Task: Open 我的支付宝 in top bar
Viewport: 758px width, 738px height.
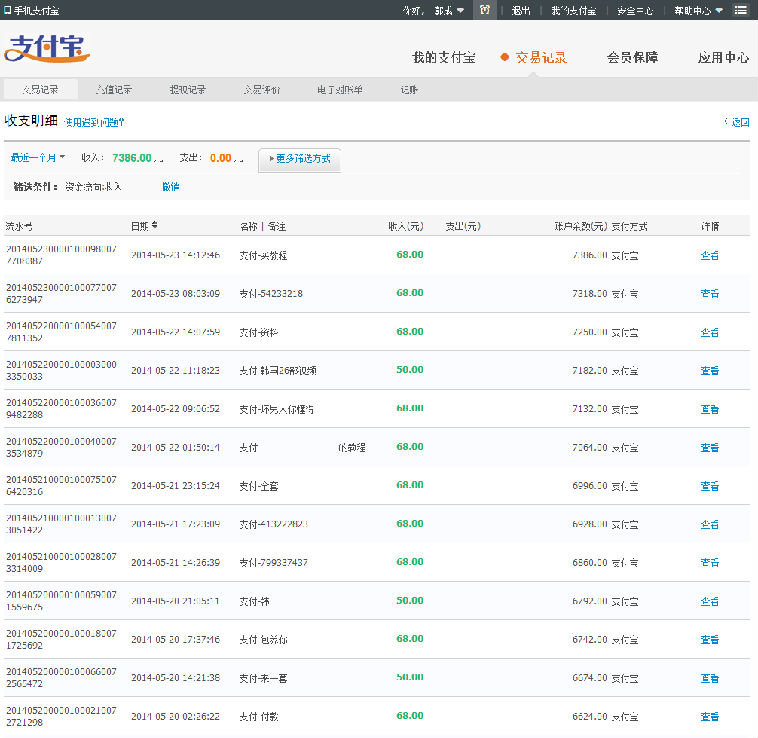Action: click(x=573, y=10)
